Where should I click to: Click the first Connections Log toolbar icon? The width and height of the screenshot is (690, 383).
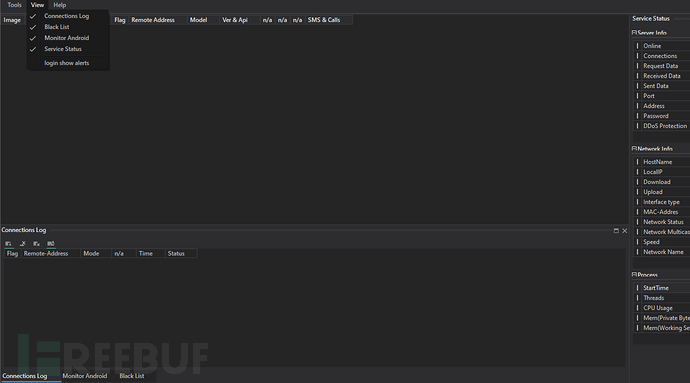click(x=8, y=243)
